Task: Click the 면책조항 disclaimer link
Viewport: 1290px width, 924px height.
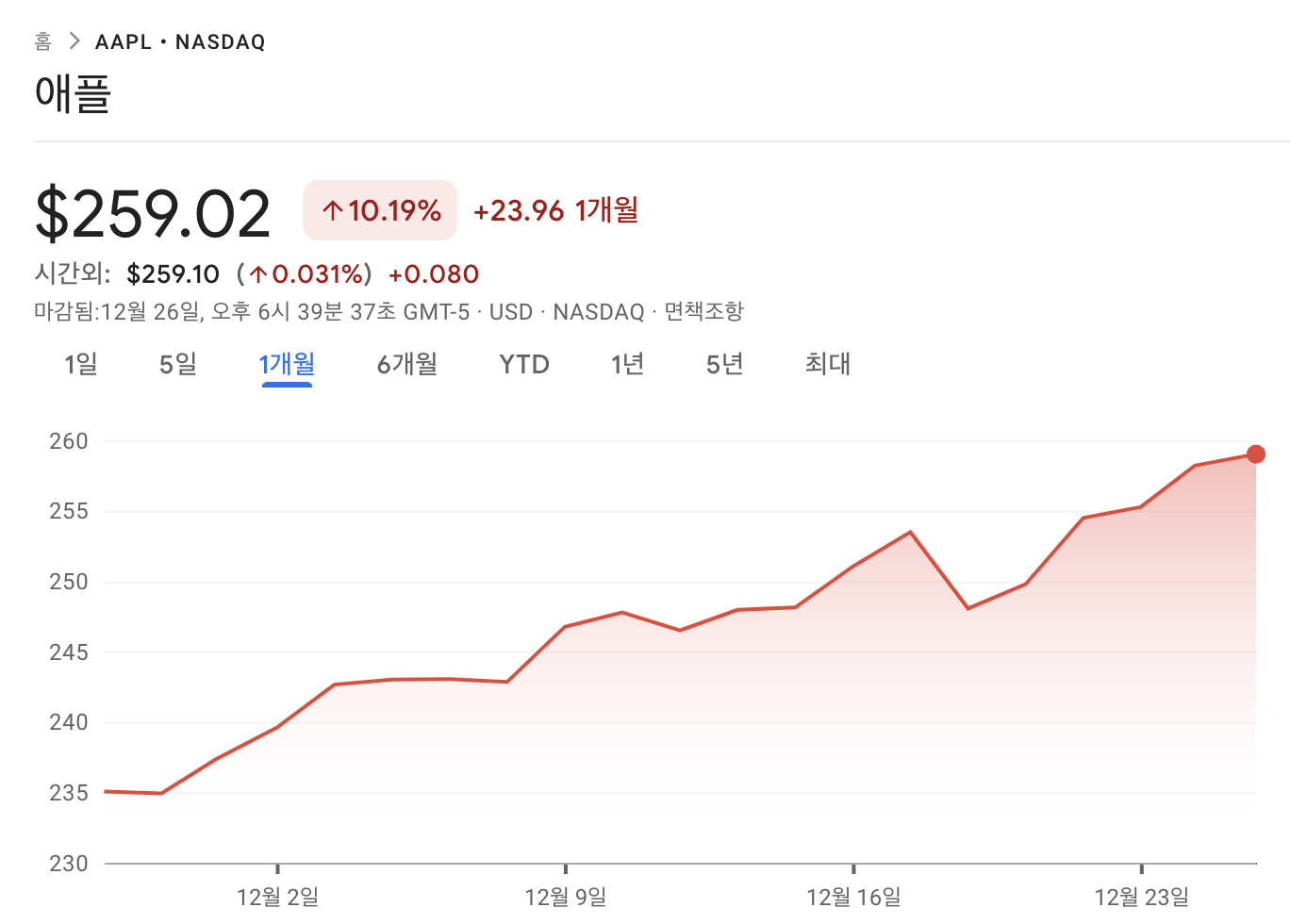Action: click(x=703, y=312)
